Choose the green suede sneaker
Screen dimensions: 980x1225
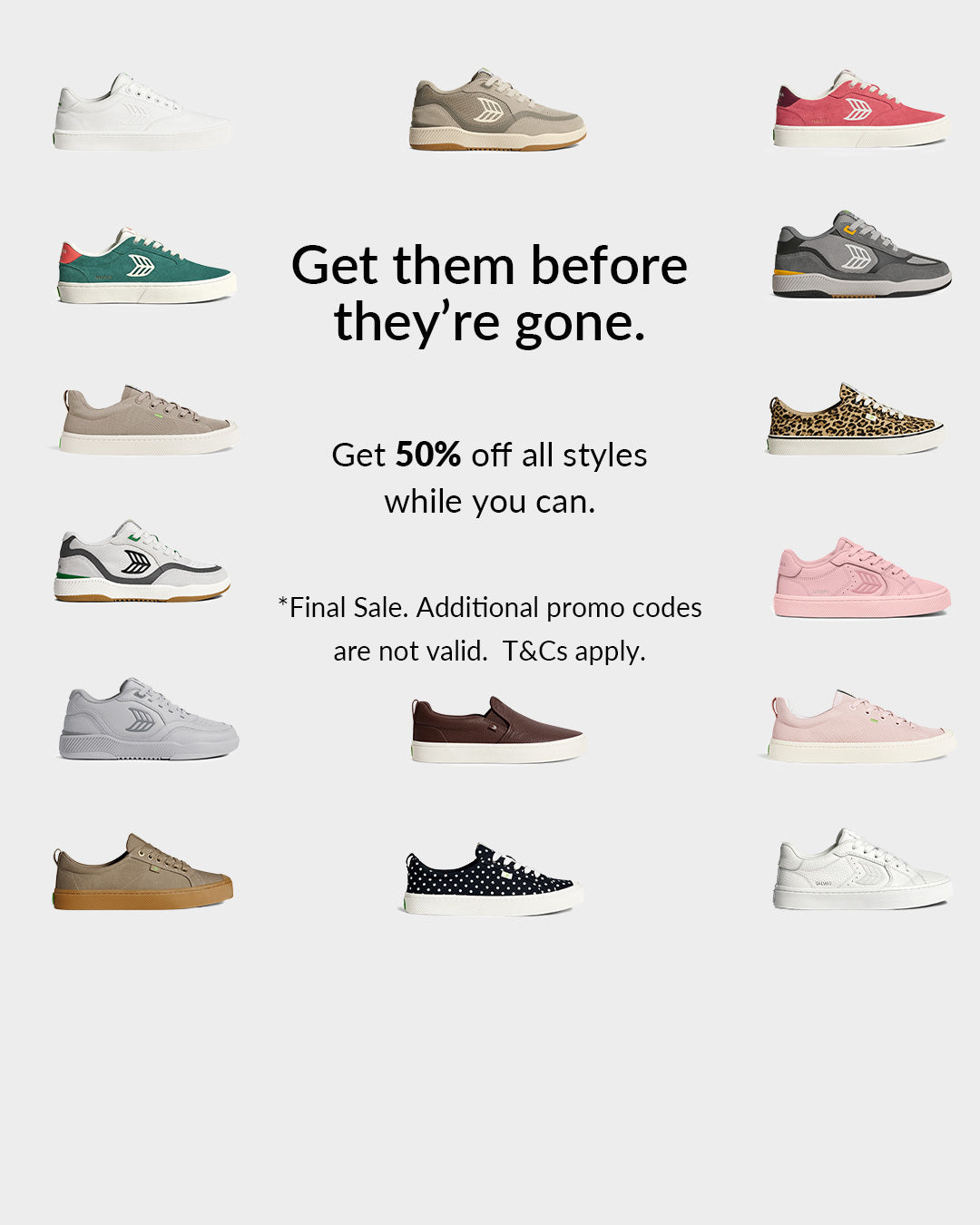pyautogui.click(x=146, y=265)
